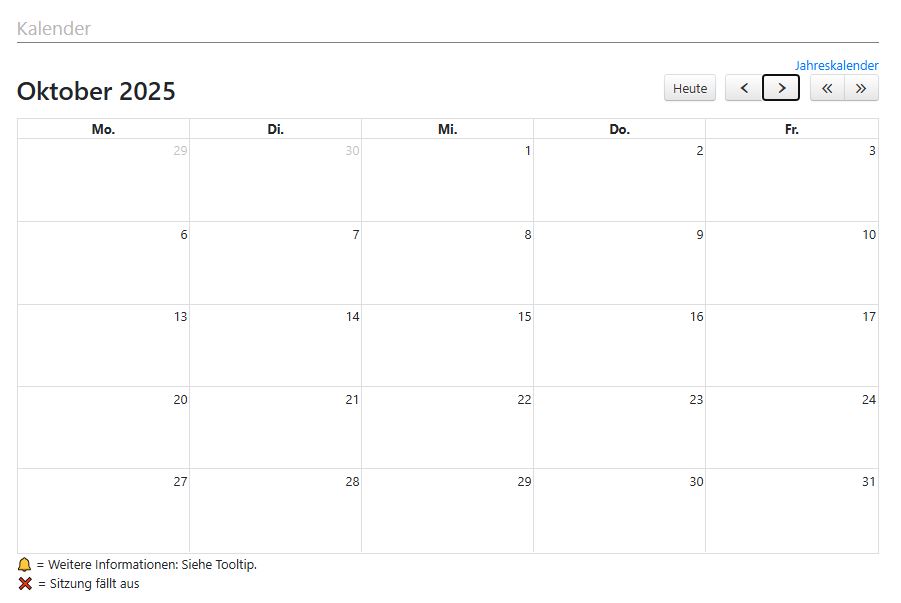This screenshot has width=901, height=603.
Task: Click the day 23 cell under Thursday
Action: (x=619, y=427)
